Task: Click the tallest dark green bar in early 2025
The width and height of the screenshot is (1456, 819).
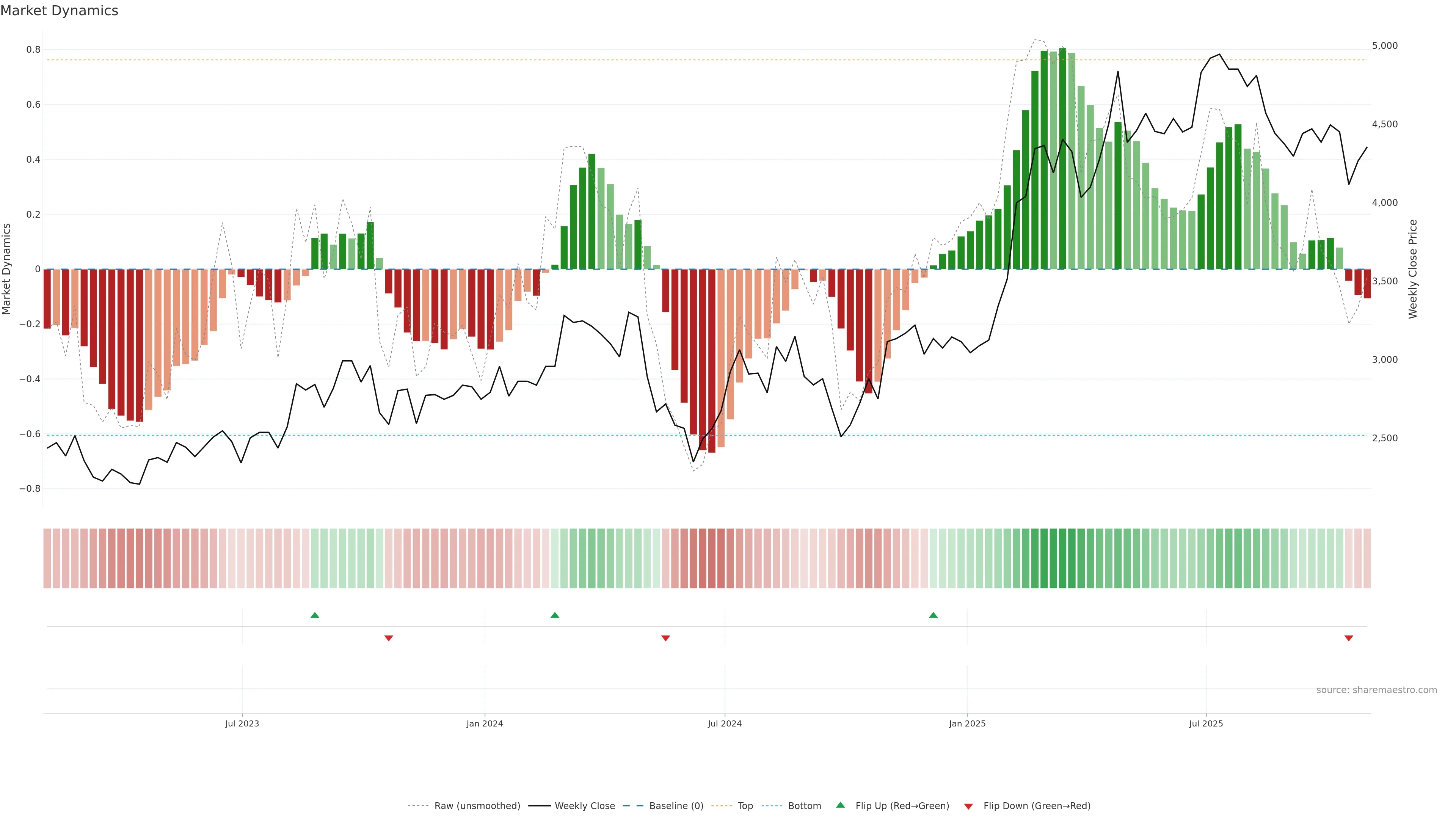Action: tap(1062, 158)
